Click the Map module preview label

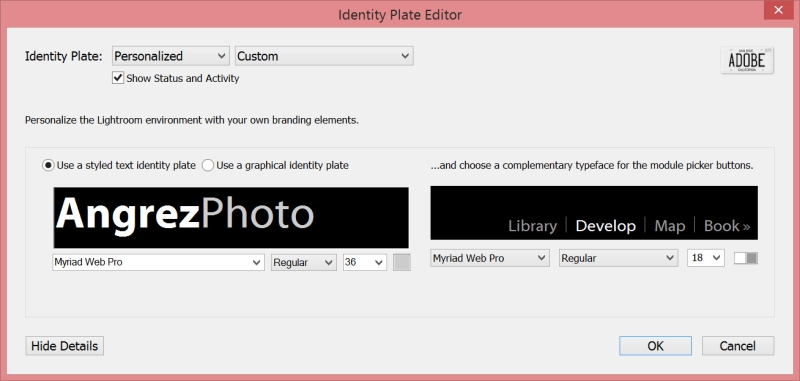669,226
